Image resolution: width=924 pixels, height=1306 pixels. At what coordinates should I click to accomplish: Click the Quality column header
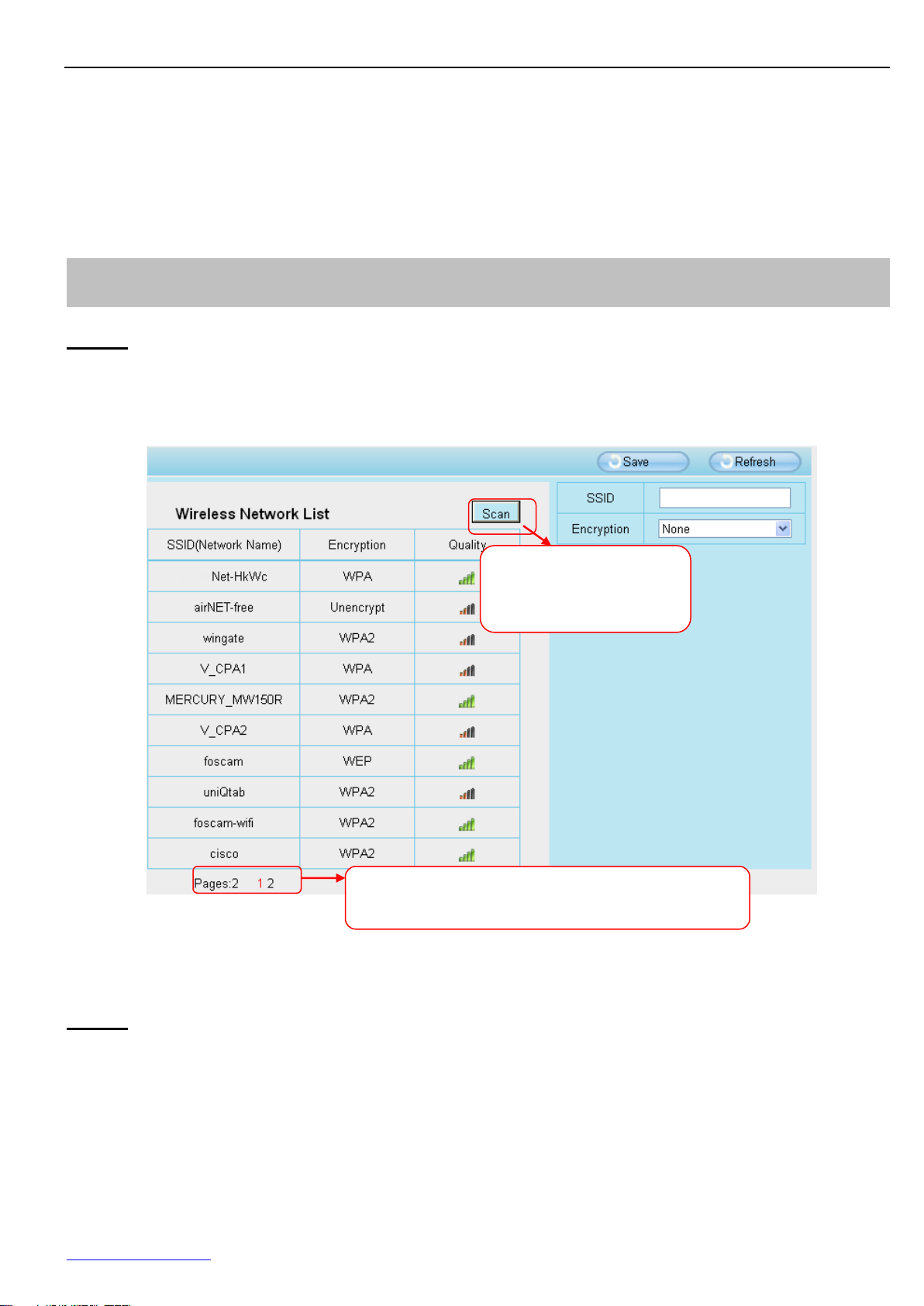tap(467, 545)
